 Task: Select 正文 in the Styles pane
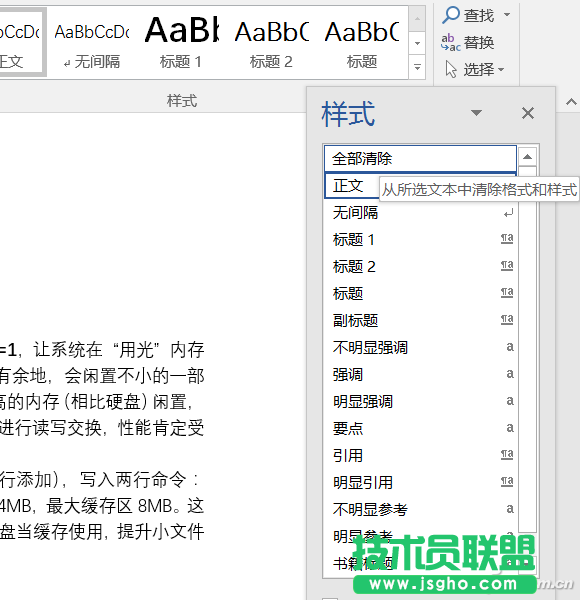pos(351,186)
